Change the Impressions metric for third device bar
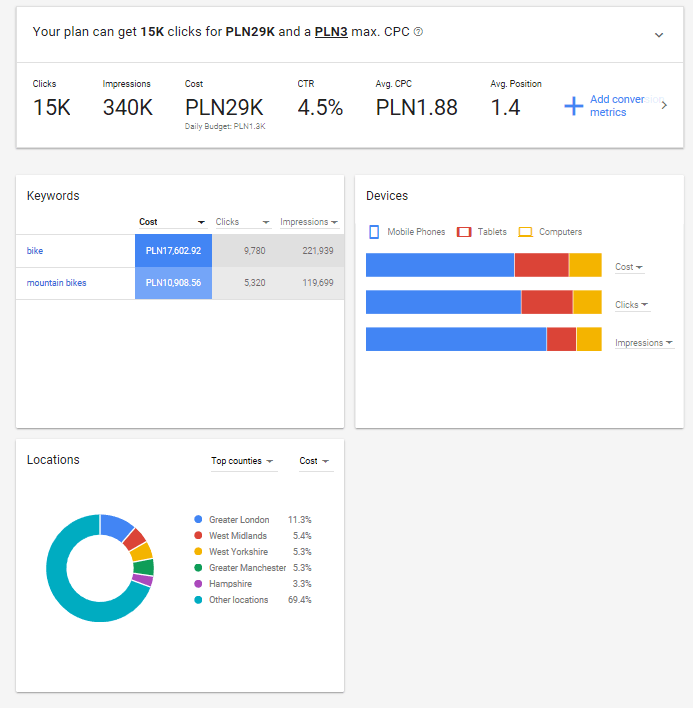This screenshot has width=693, height=708. pos(643,343)
